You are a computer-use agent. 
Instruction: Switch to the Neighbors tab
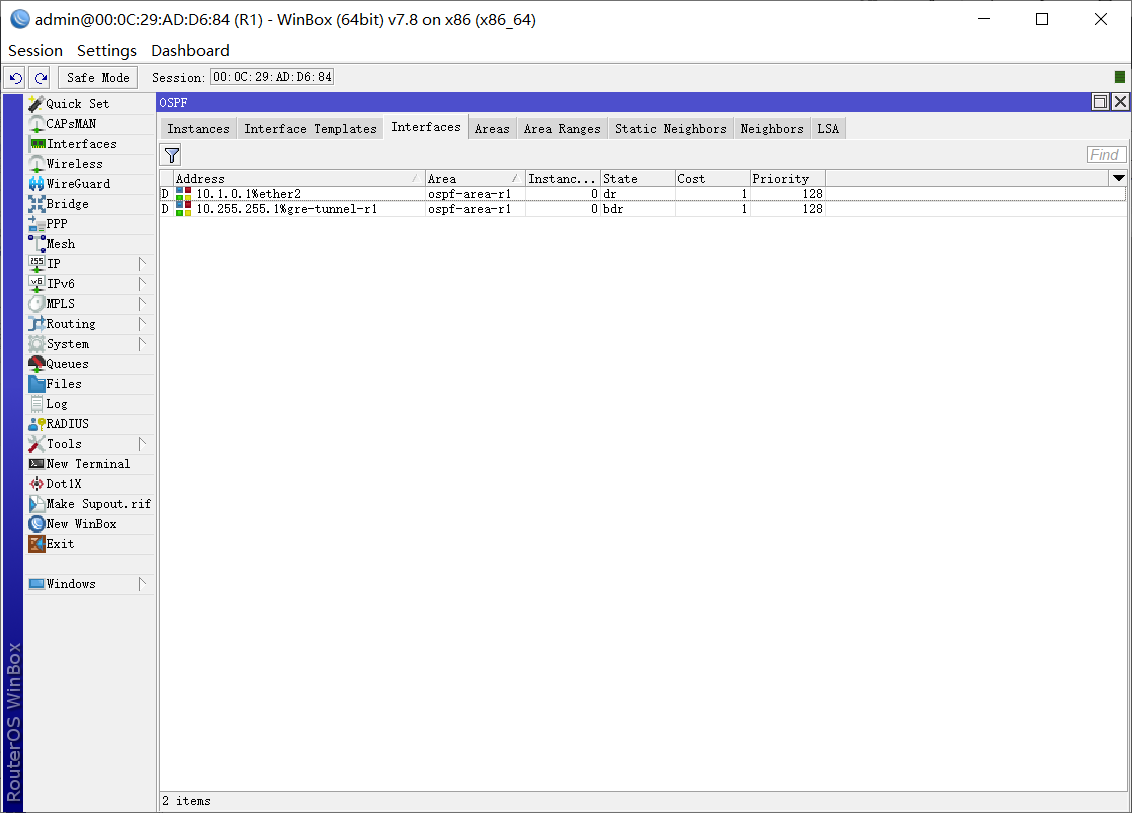[x=772, y=129]
